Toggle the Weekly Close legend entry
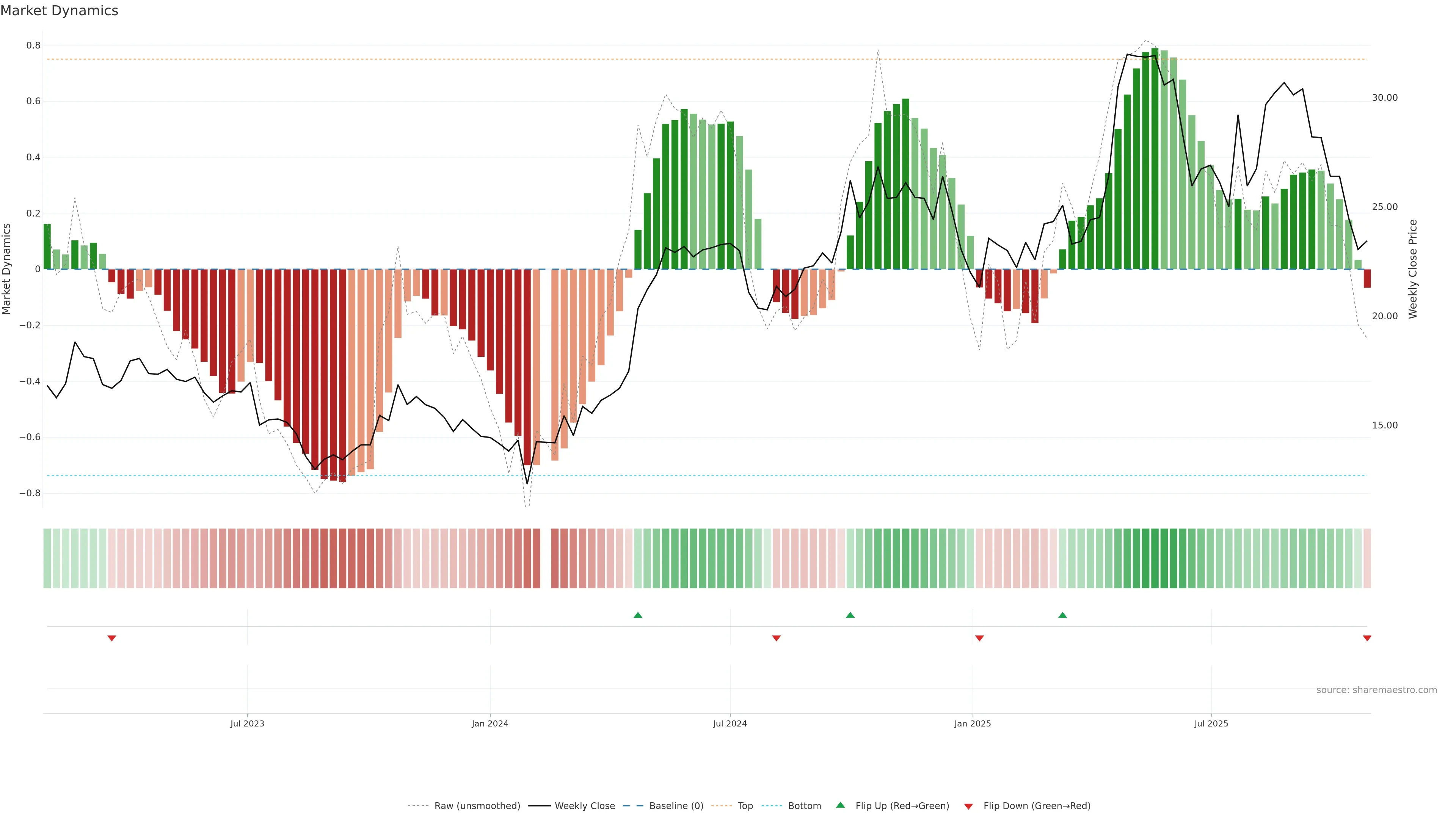 [584, 806]
